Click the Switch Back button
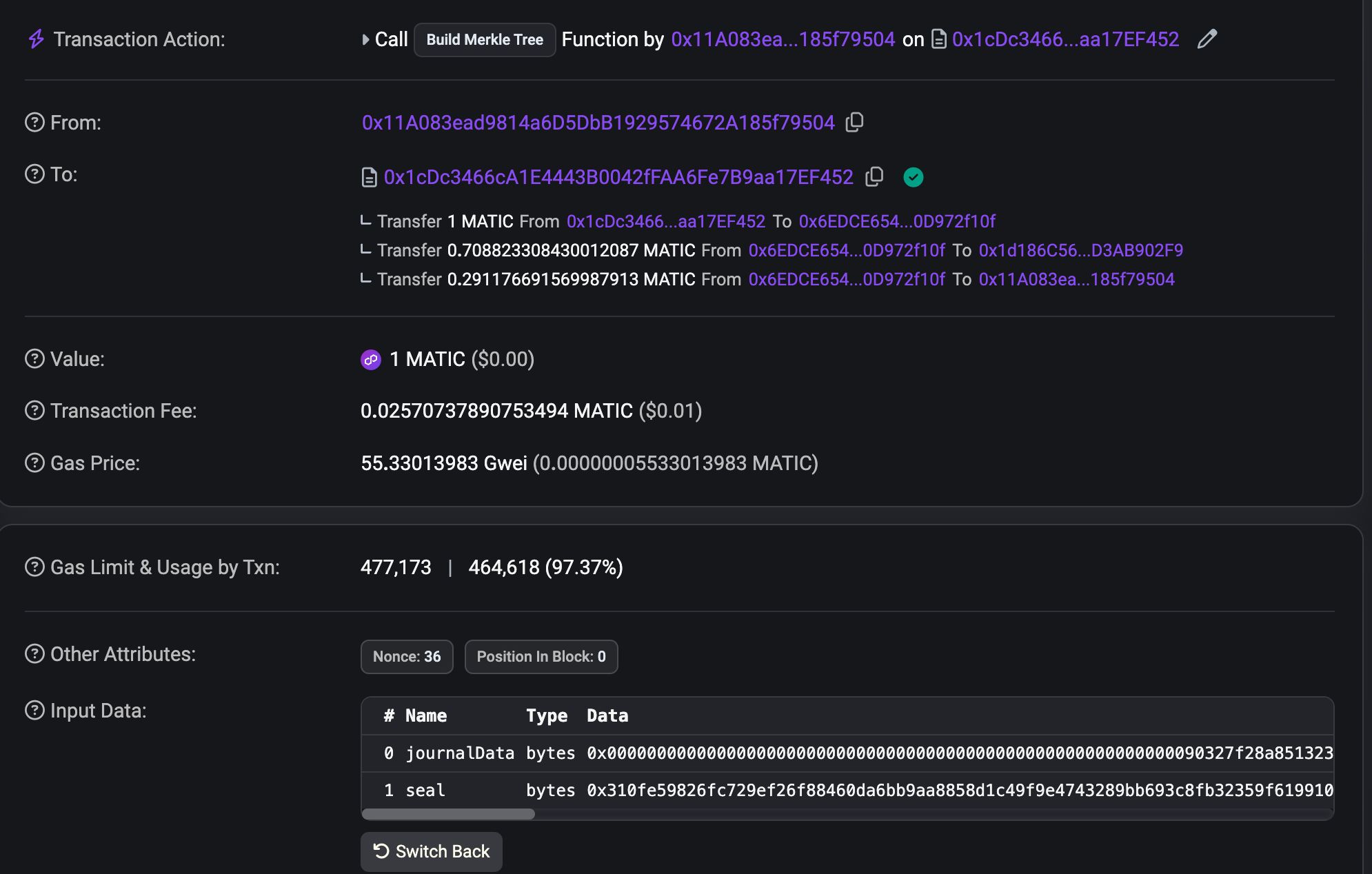Image resolution: width=1372 pixels, height=874 pixels. (432, 852)
